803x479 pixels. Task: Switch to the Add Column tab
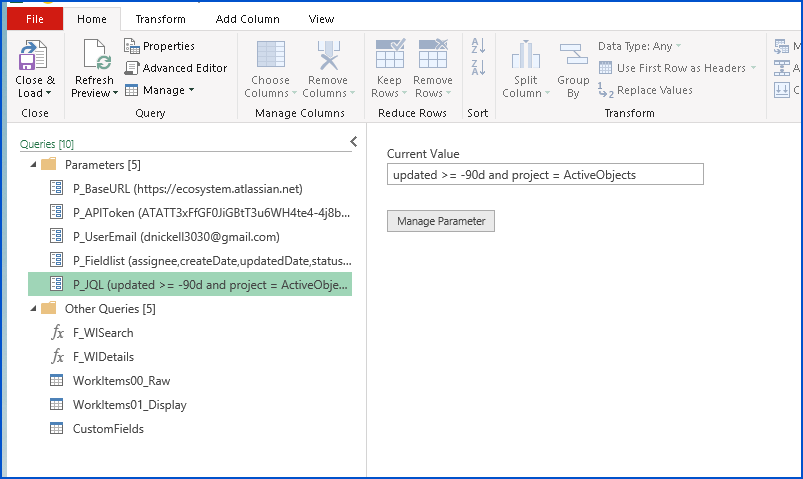point(247,19)
